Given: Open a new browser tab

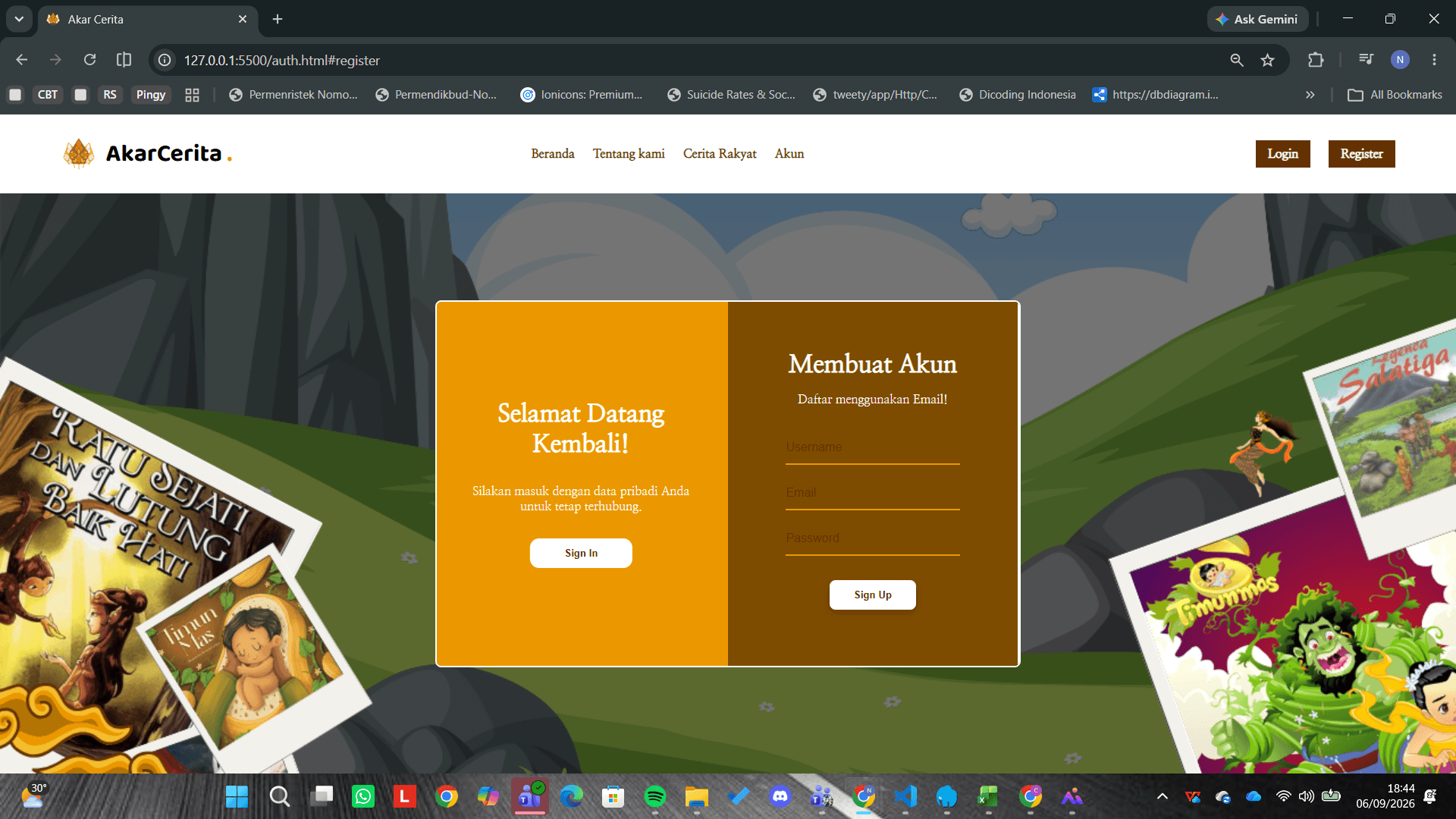Looking at the screenshot, I should click(278, 19).
